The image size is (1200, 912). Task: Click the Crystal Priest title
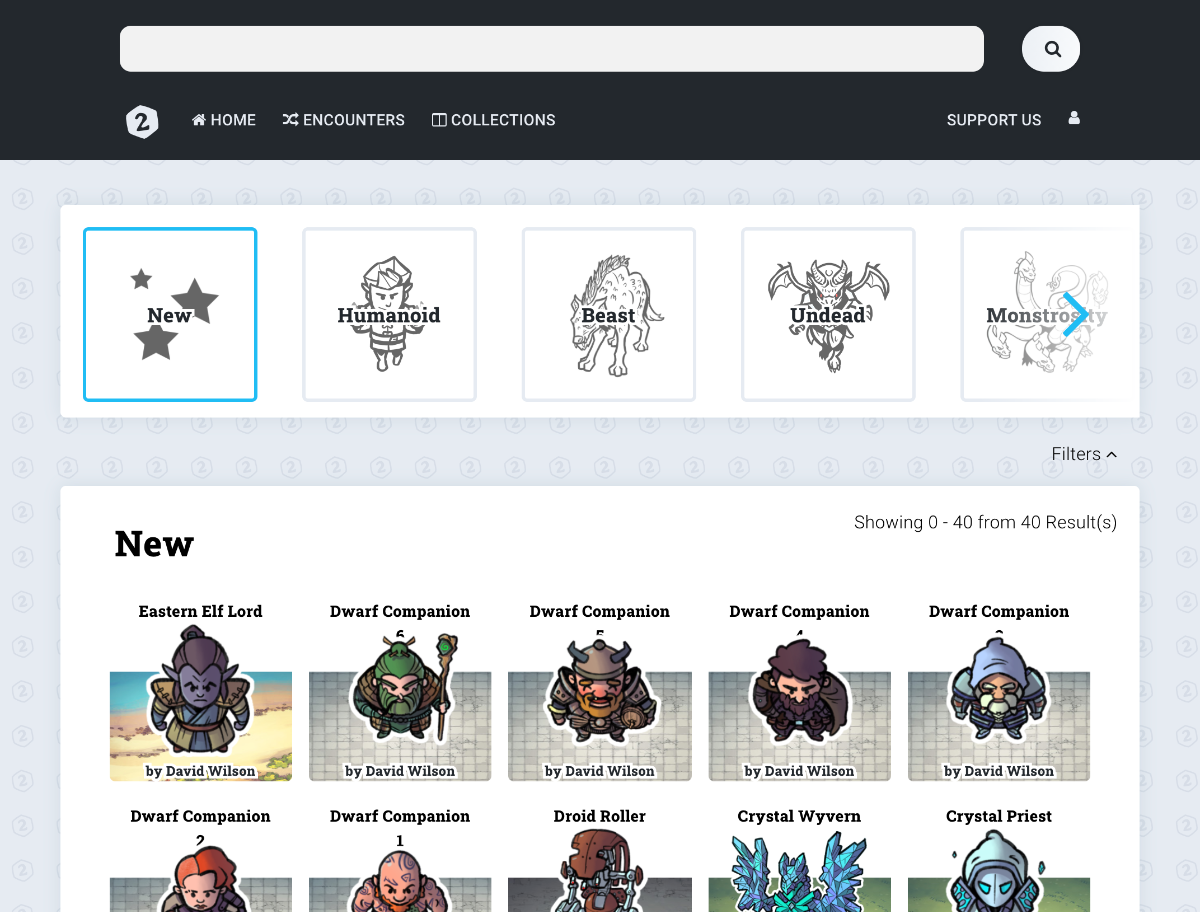999,816
